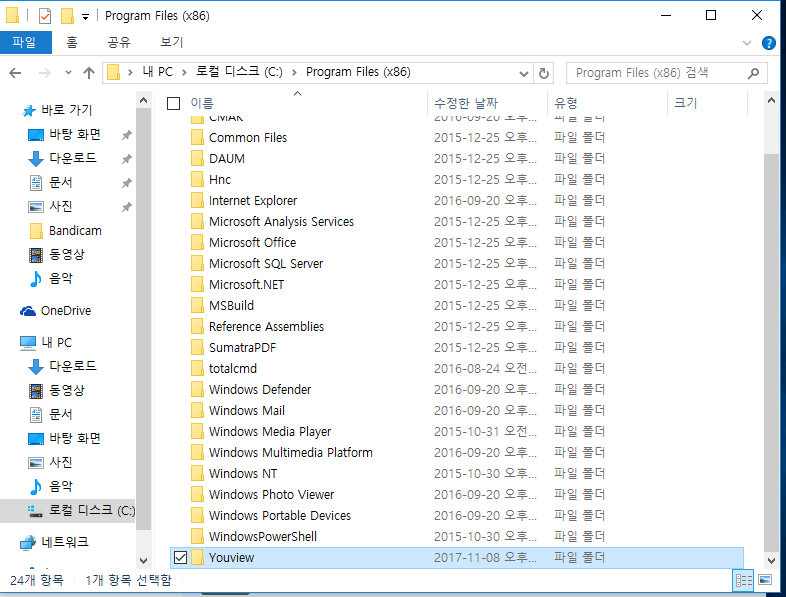Go back with the left arrow button
Screen dimensions: 786x597
pos(16,73)
